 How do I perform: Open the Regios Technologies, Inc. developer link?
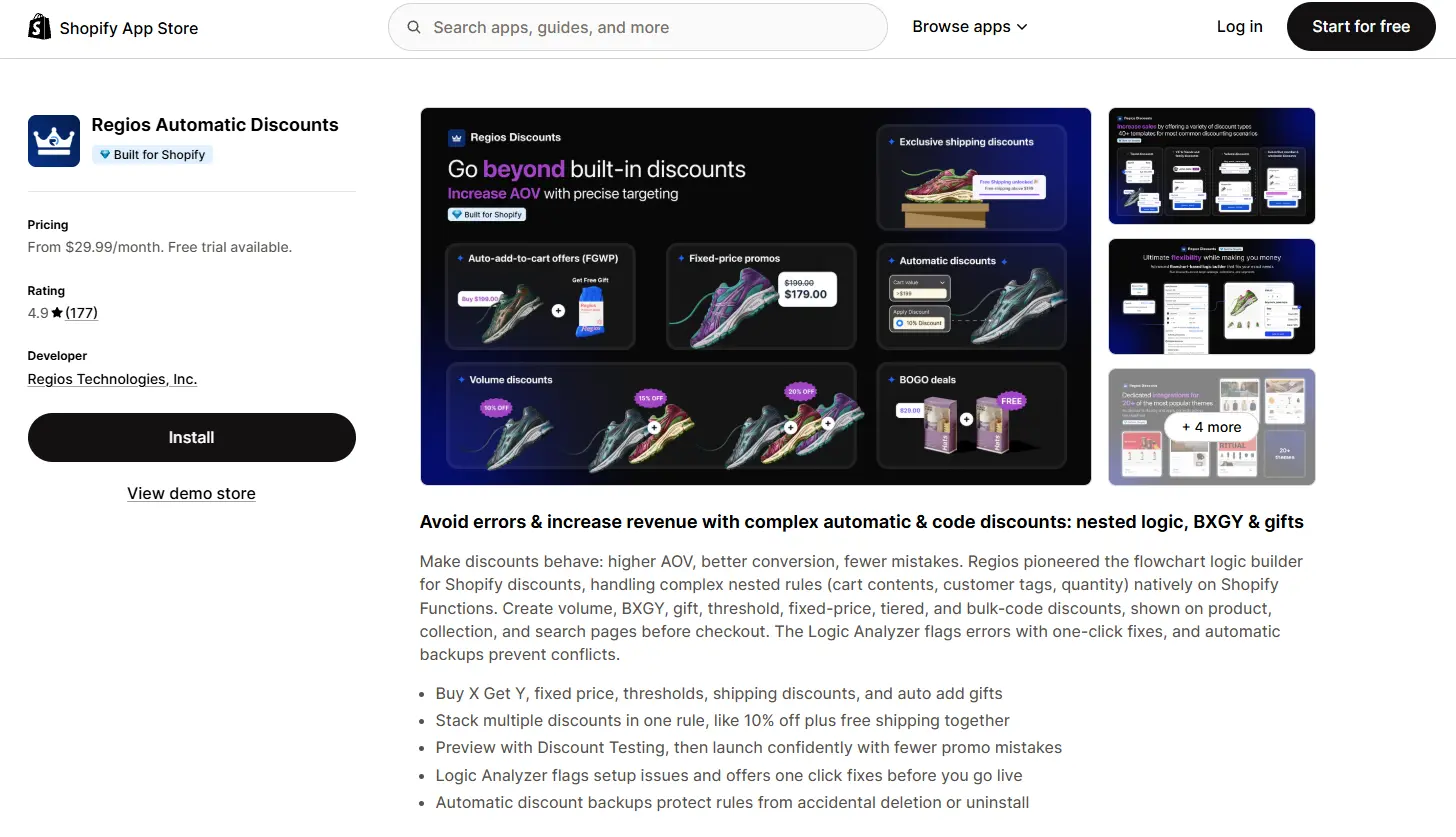pyautogui.click(x=112, y=379)
